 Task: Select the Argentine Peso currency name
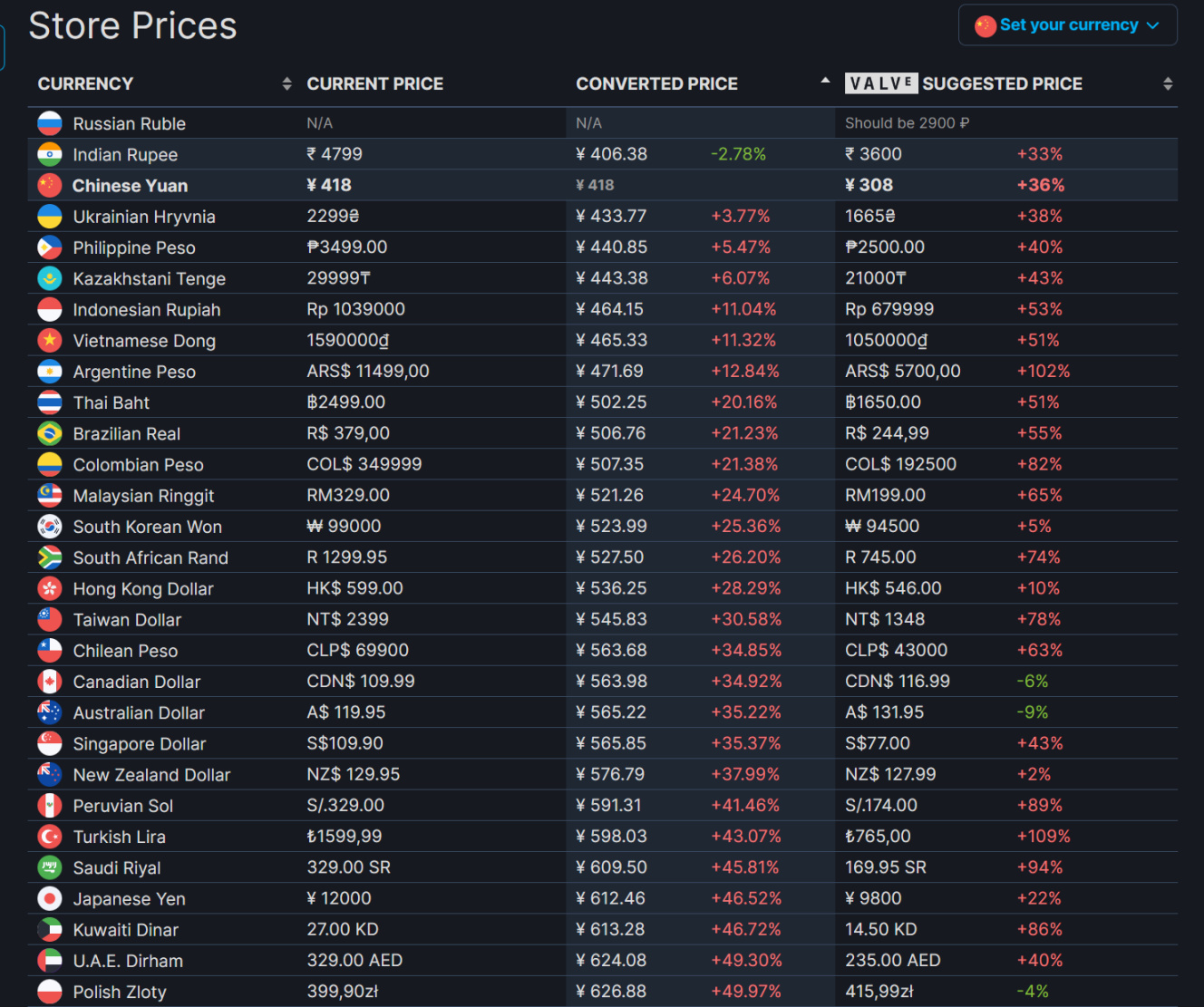[x=134, y=372]
